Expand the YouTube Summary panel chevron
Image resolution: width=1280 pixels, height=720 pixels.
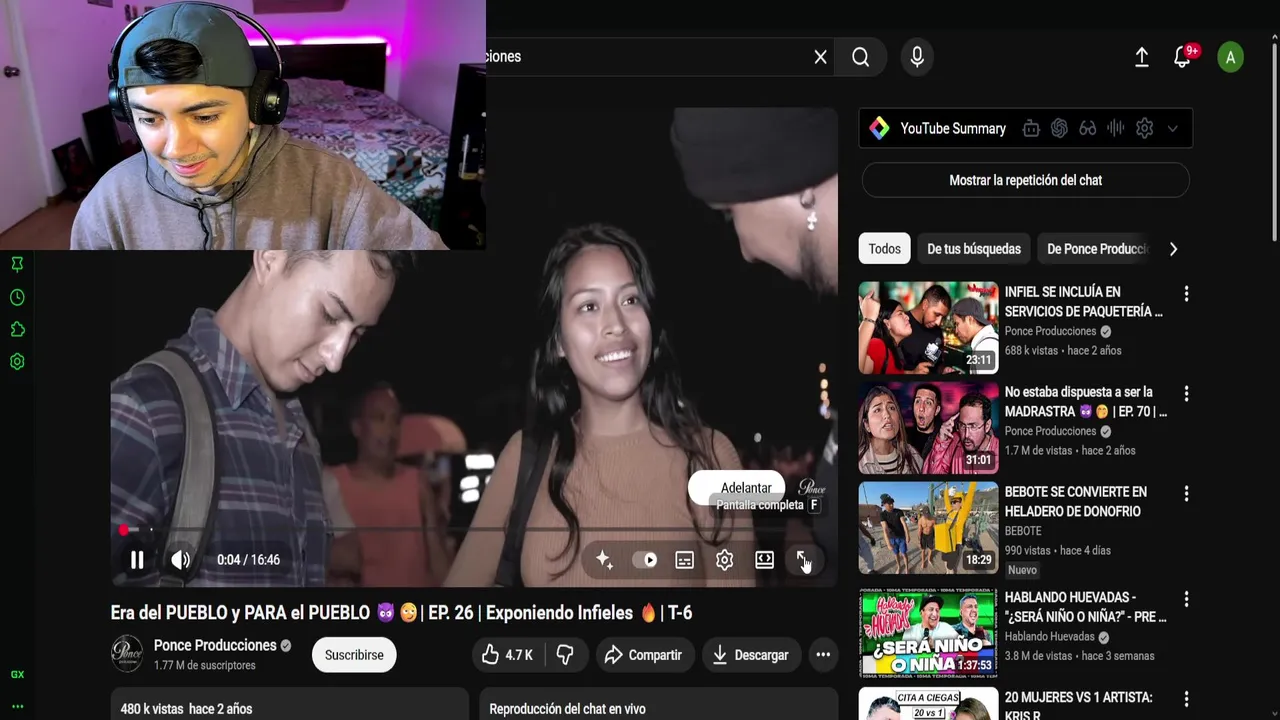click(x=1173, y=128)
